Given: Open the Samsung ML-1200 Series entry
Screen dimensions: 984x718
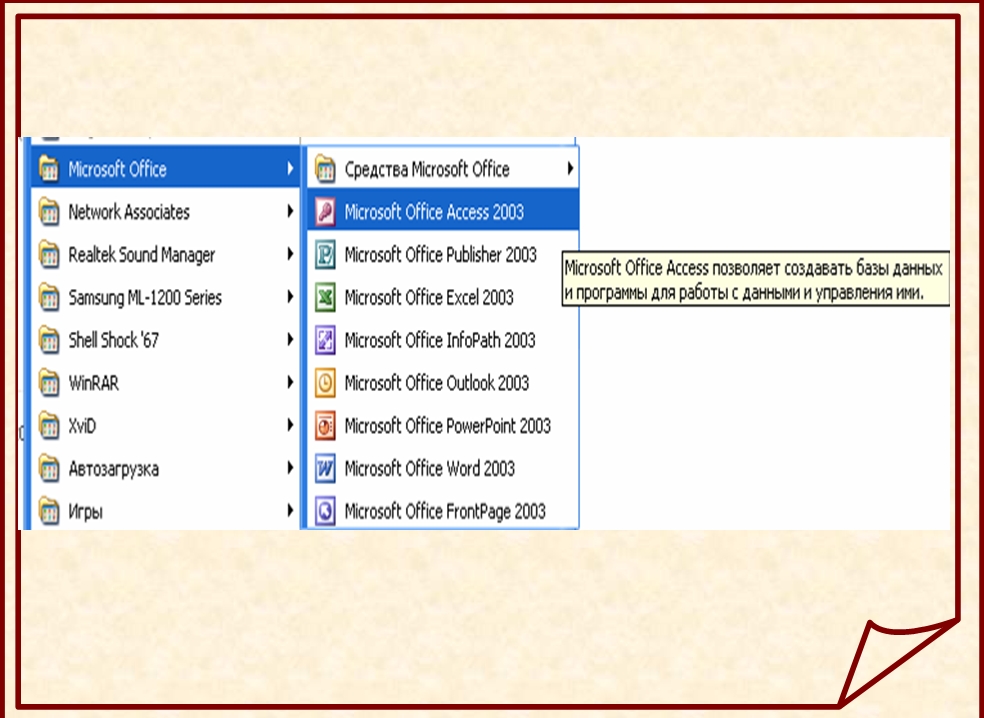Looking at the screenshot, I should point(165,297).
